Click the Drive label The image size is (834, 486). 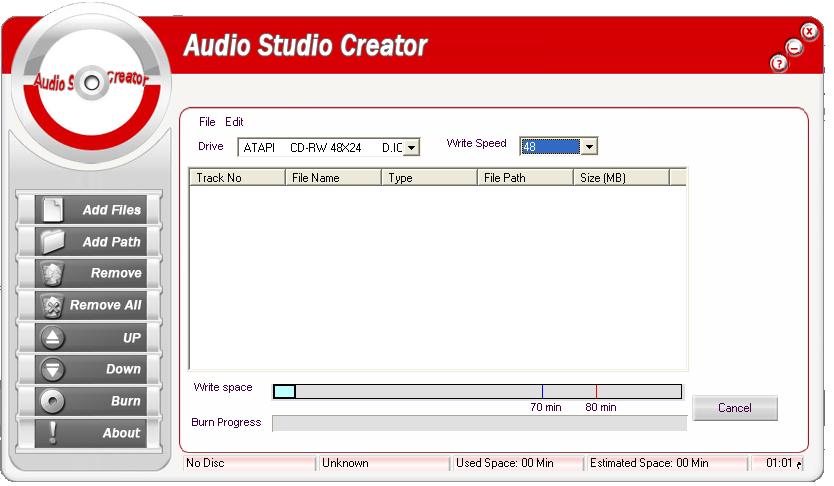[211, 146]
